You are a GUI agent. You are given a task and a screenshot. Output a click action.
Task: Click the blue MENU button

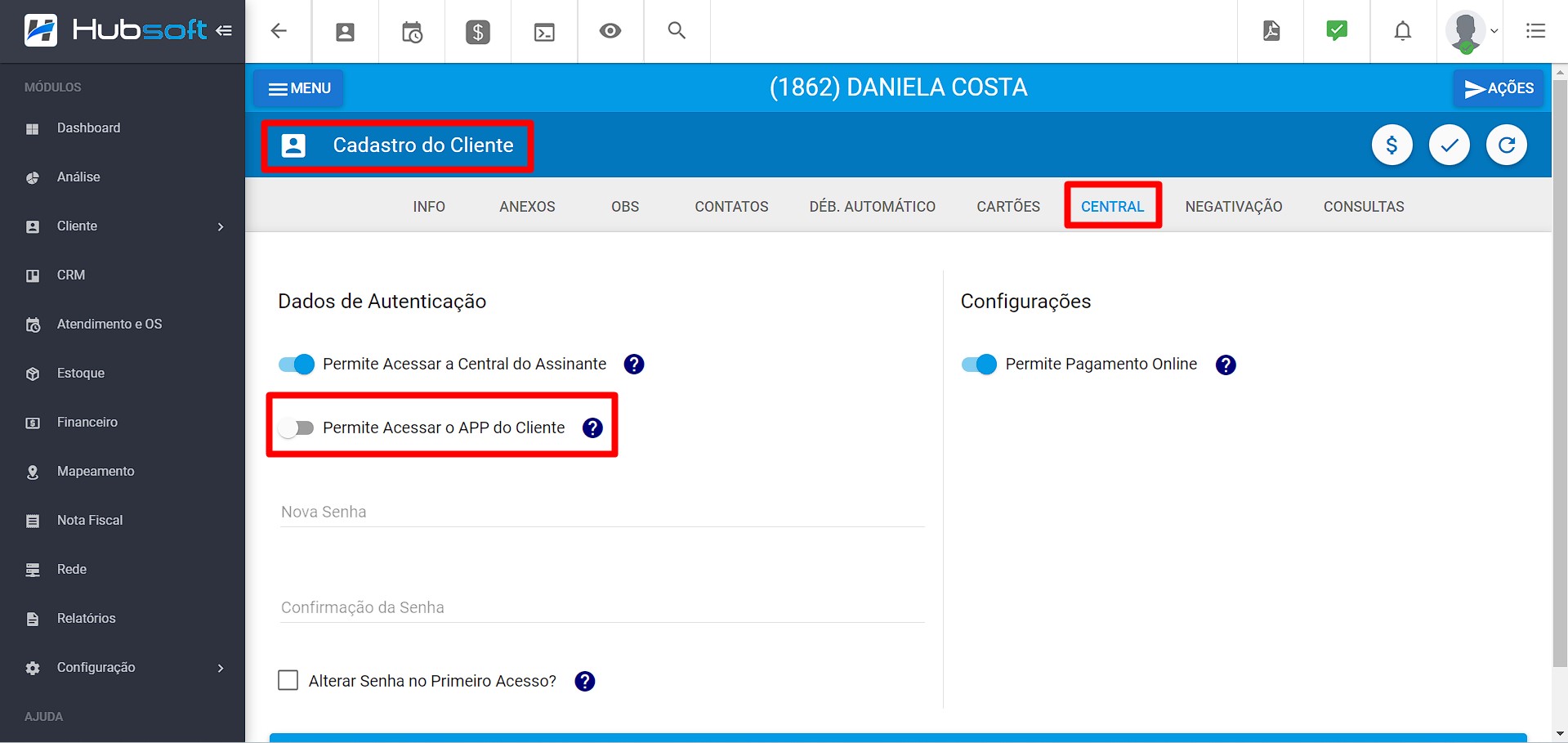click(298, 88)
